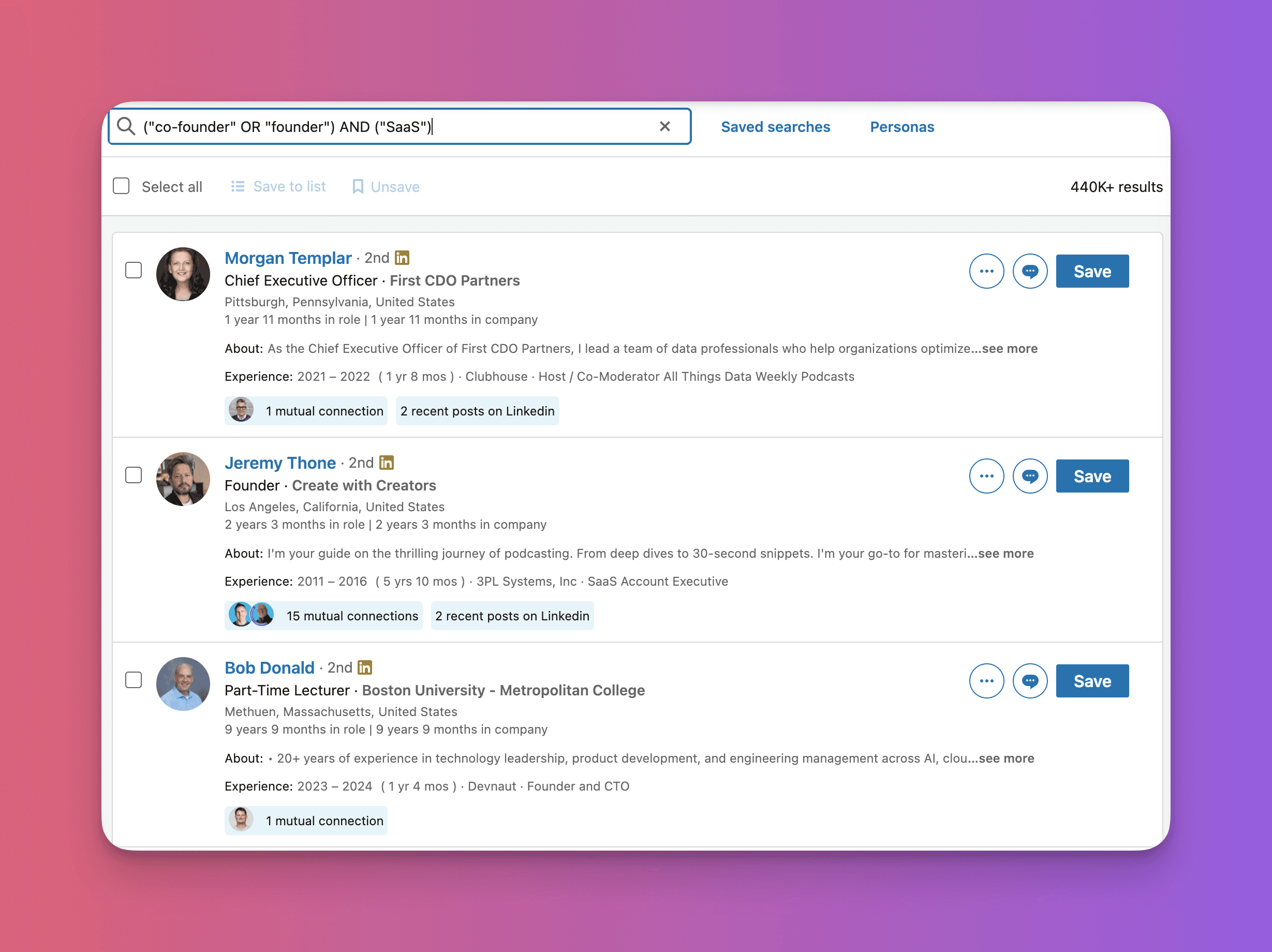Open the Saved searches tab
The width and height of the screenshot is (1272, 952).
click(775, 126)
